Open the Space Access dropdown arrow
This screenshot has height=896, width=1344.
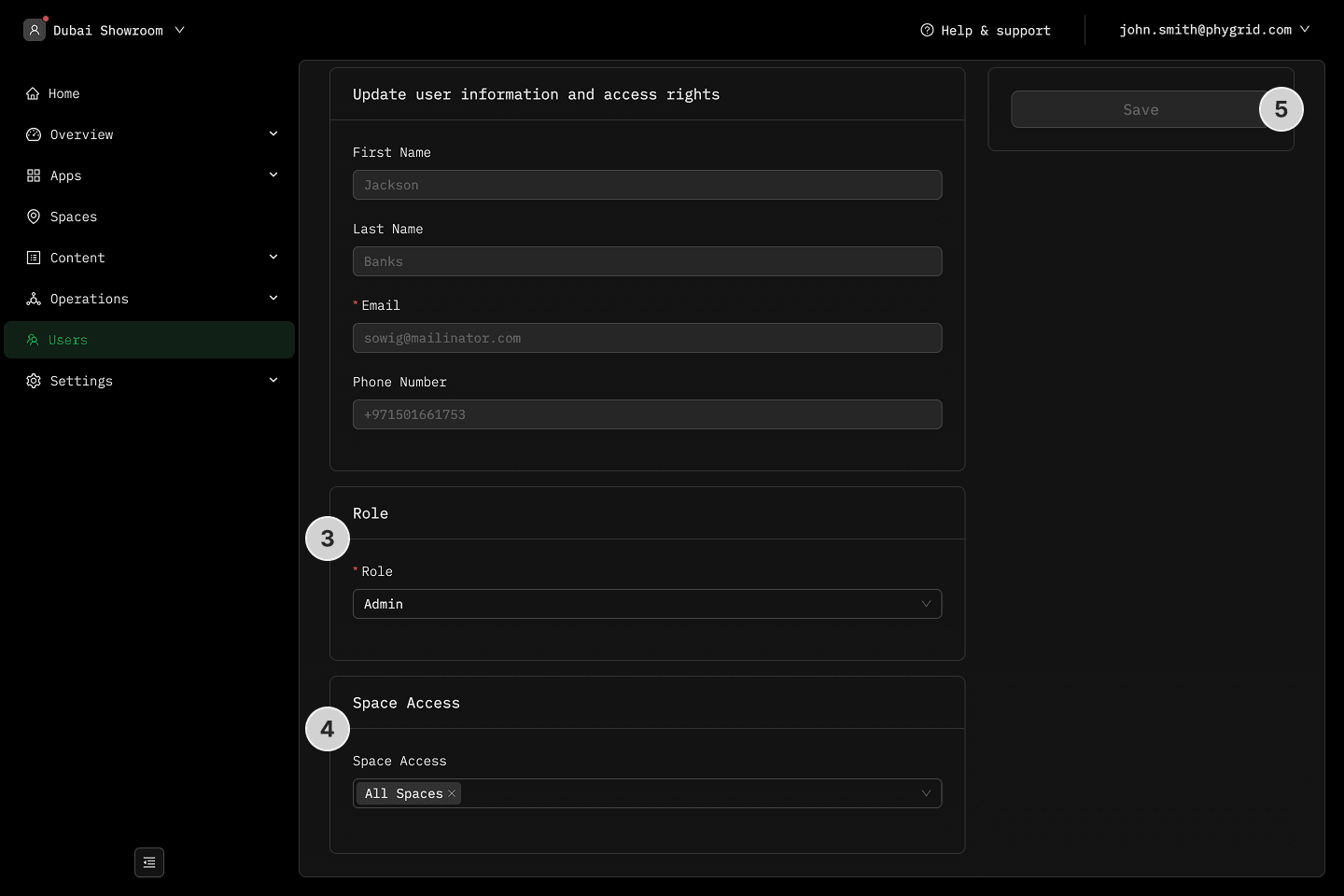(x=926, y=793)
